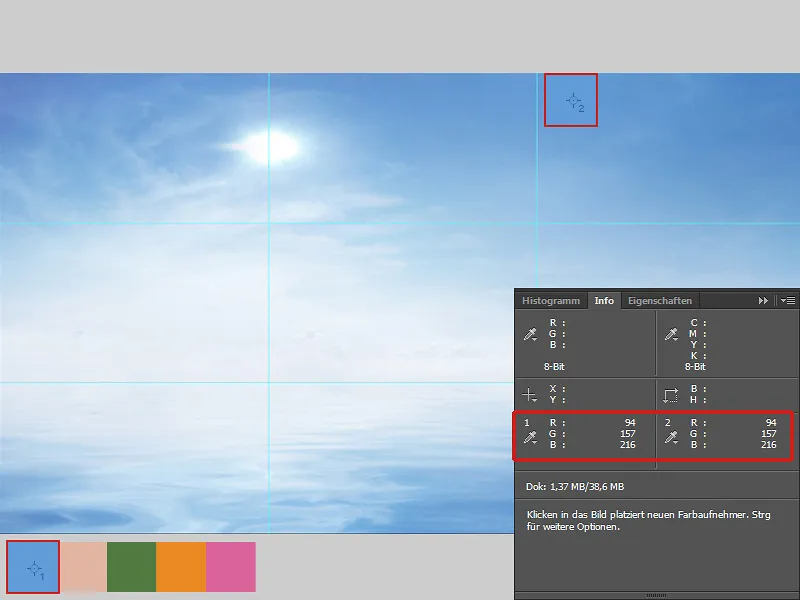Select the Info tab
The width and height of the screenshot is (800, 600).
[604, 301]
